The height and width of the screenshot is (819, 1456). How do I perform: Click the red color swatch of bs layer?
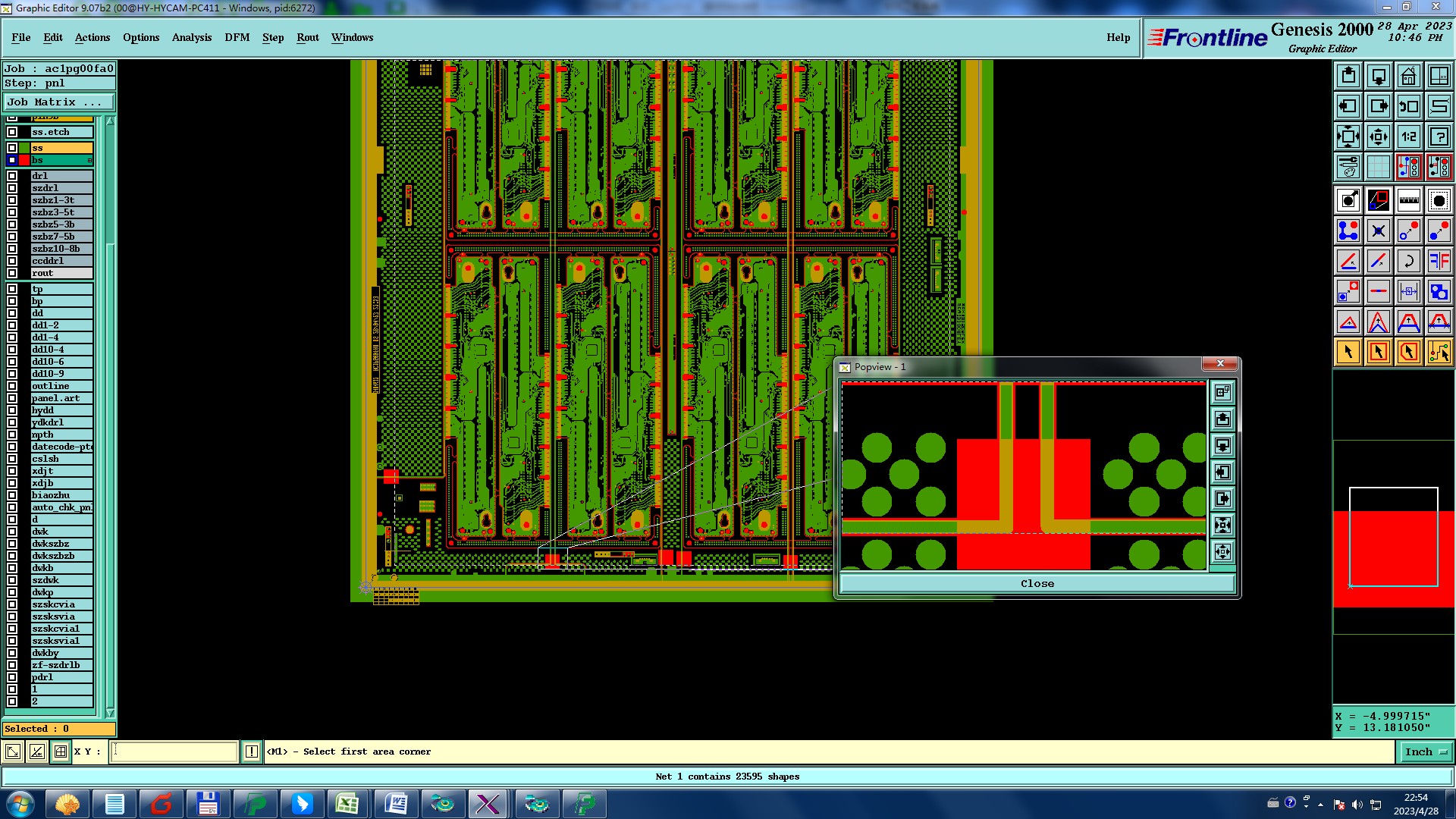25,160
